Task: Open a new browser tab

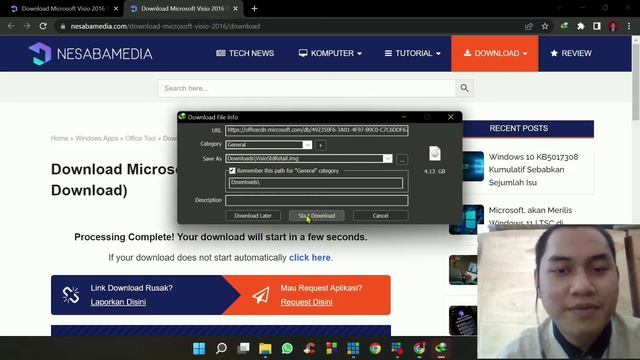Action: pos(254,9)
